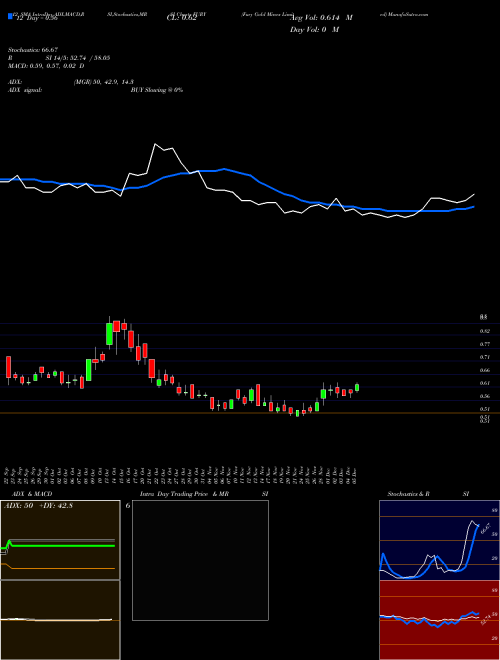Click the 'ADX: 50 +DY: 42.8' header
Viewport: 500px width, 660px height.
(x=38, y=506)
